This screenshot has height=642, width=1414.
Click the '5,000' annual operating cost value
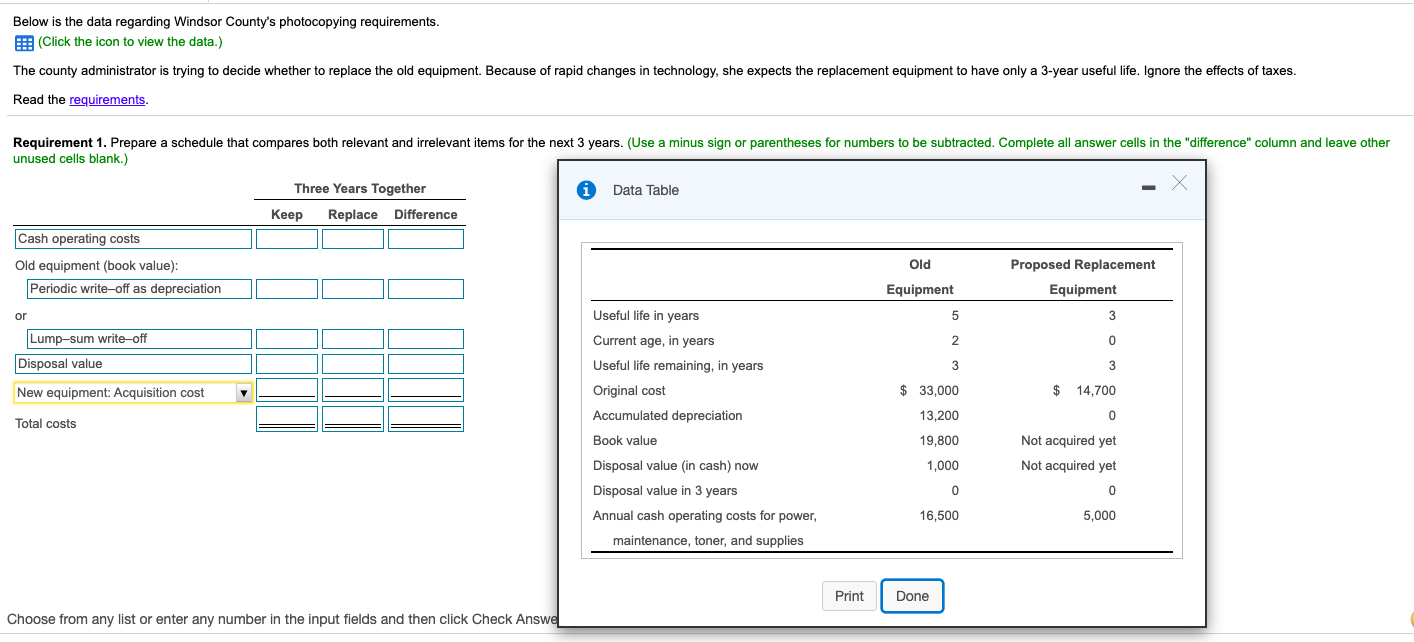1099,516
